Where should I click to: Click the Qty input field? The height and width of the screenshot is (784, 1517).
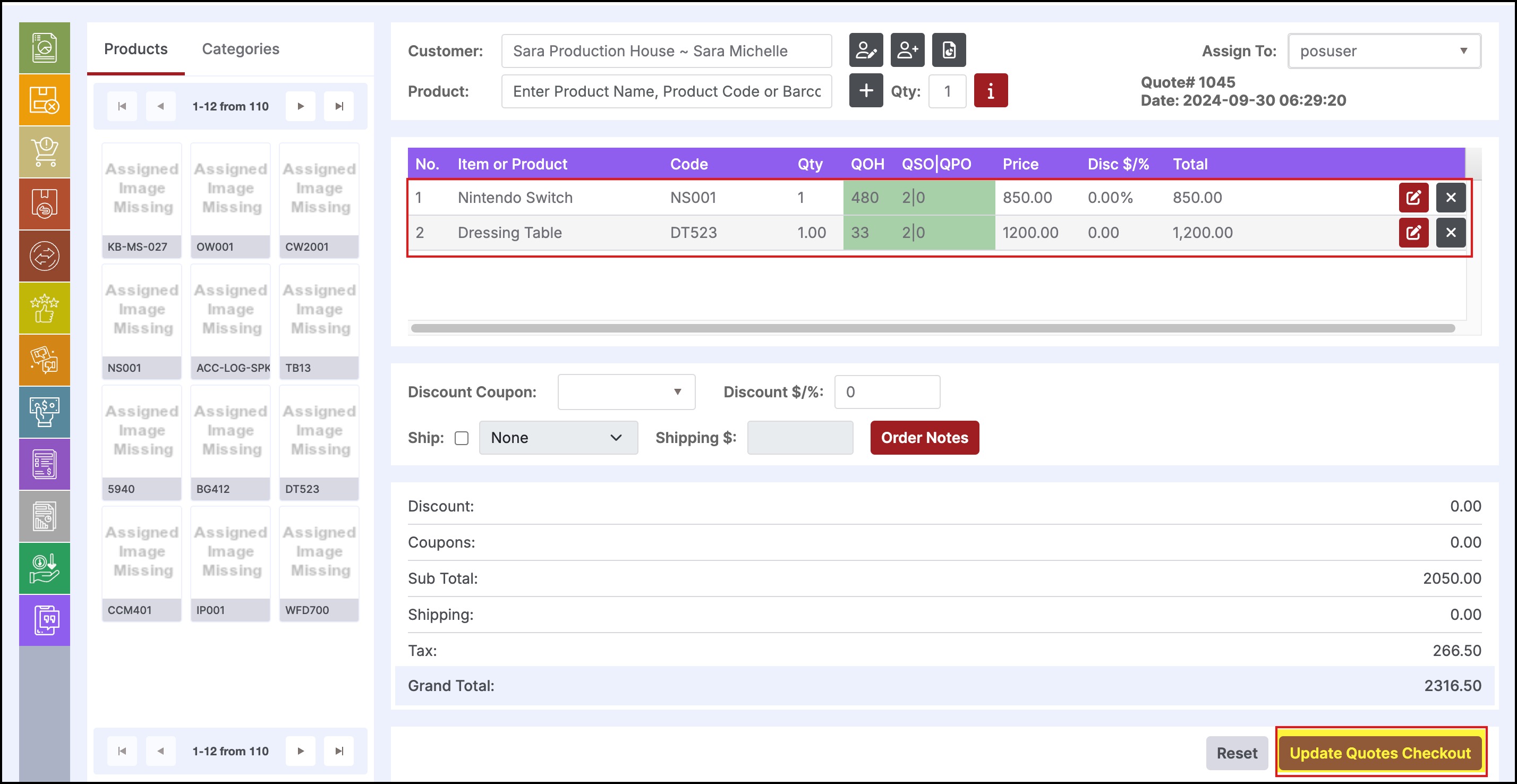click(947, 91)
